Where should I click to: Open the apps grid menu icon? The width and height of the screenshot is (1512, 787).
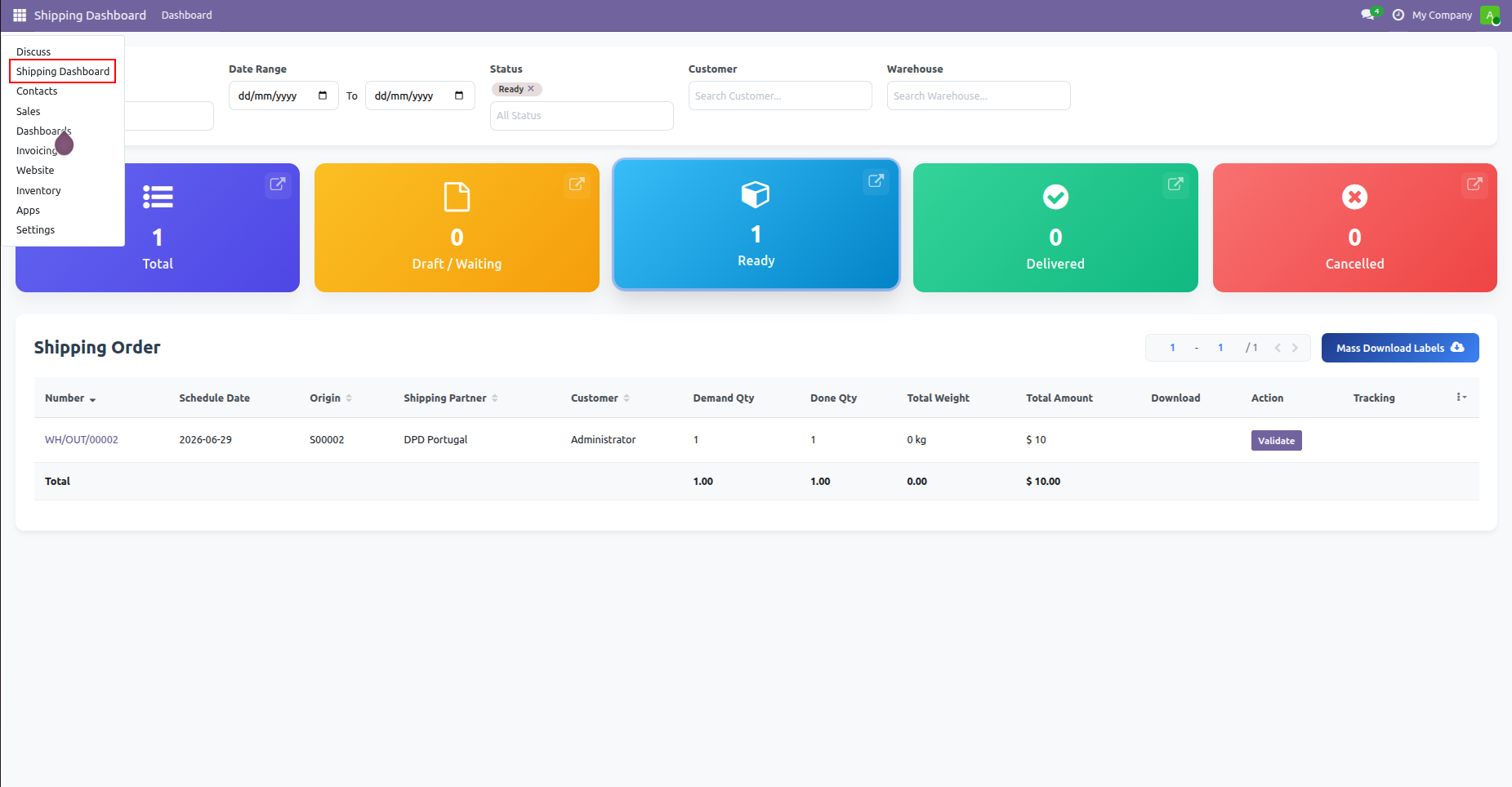(x=20, y=16)
